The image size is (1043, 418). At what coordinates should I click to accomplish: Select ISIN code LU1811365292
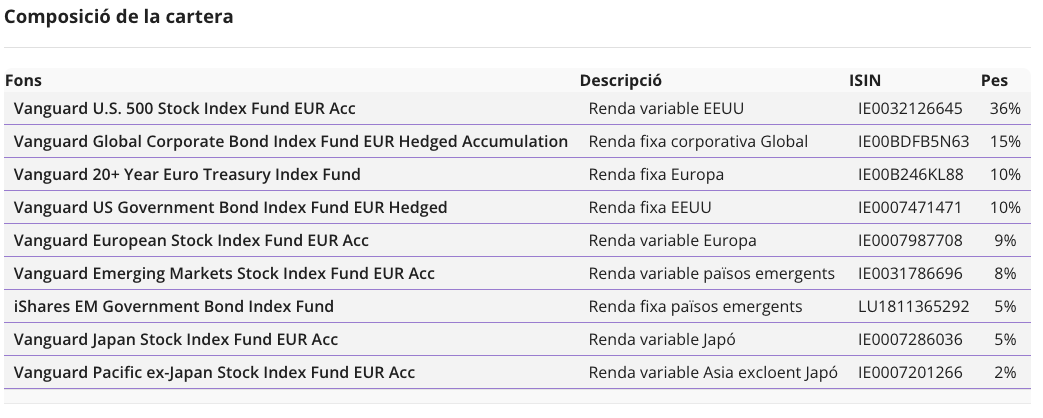(913, 306)
